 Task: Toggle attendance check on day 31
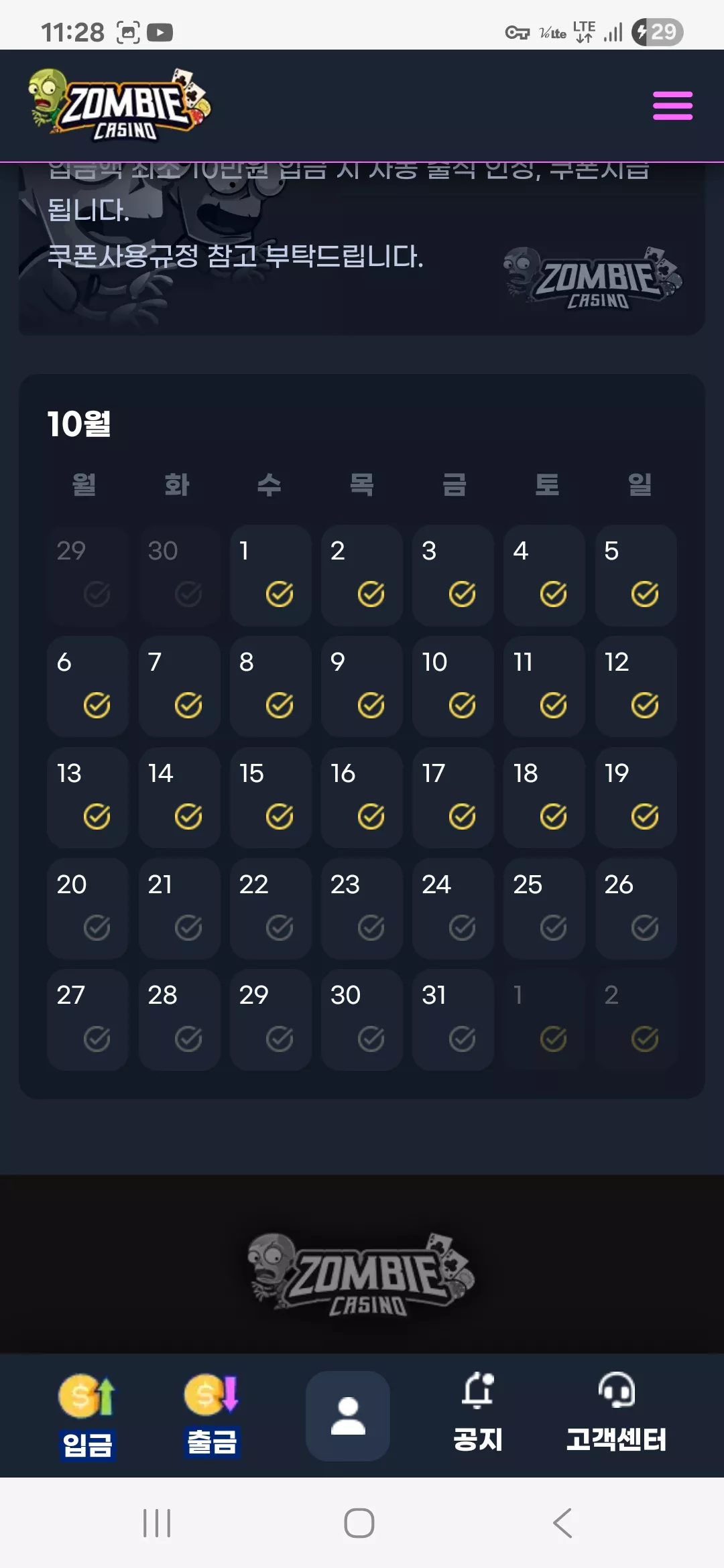tap(463, 1039)
